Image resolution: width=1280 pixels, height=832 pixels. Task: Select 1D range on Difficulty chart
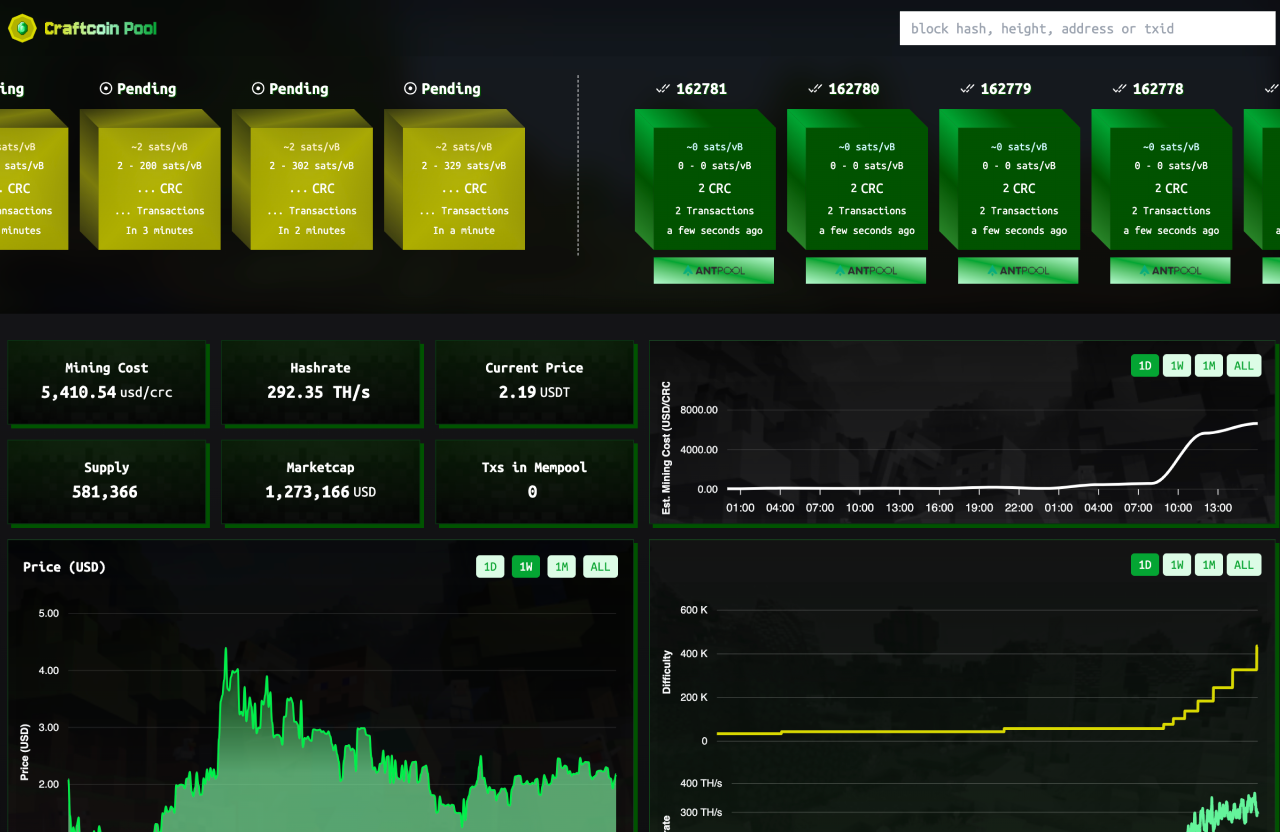[x=1145, y=565]
